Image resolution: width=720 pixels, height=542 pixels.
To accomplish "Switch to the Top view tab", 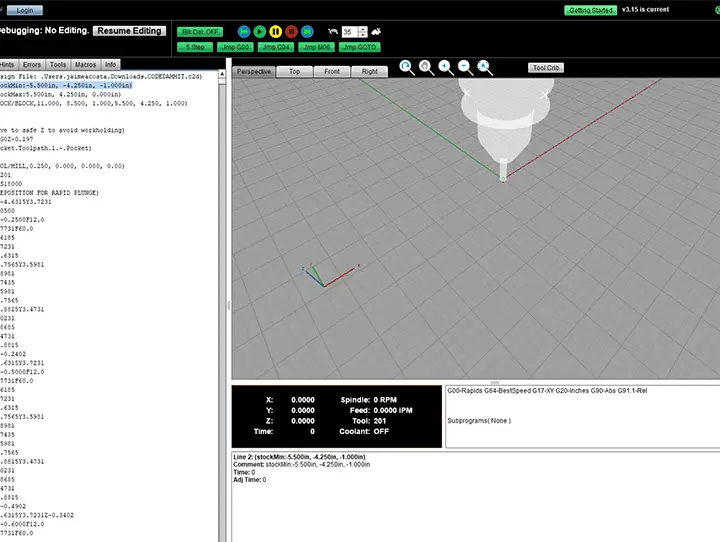I will tap(294, 72).
